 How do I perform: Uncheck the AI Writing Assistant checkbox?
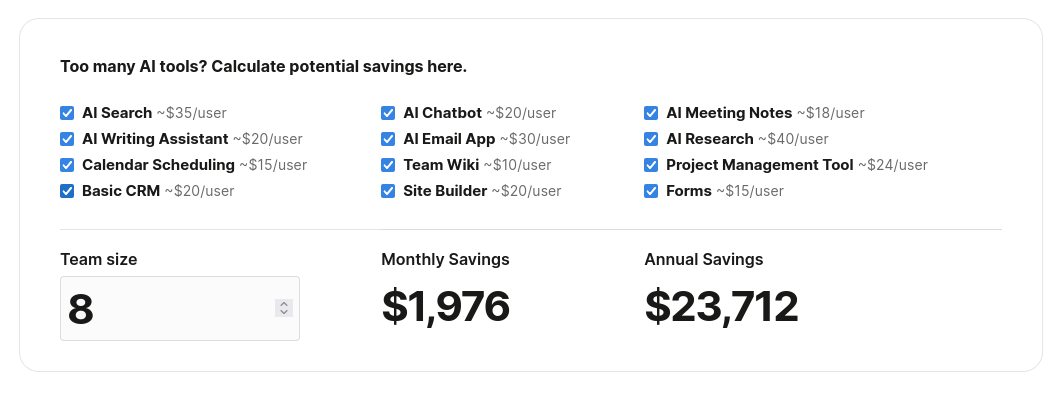point(66,139)
